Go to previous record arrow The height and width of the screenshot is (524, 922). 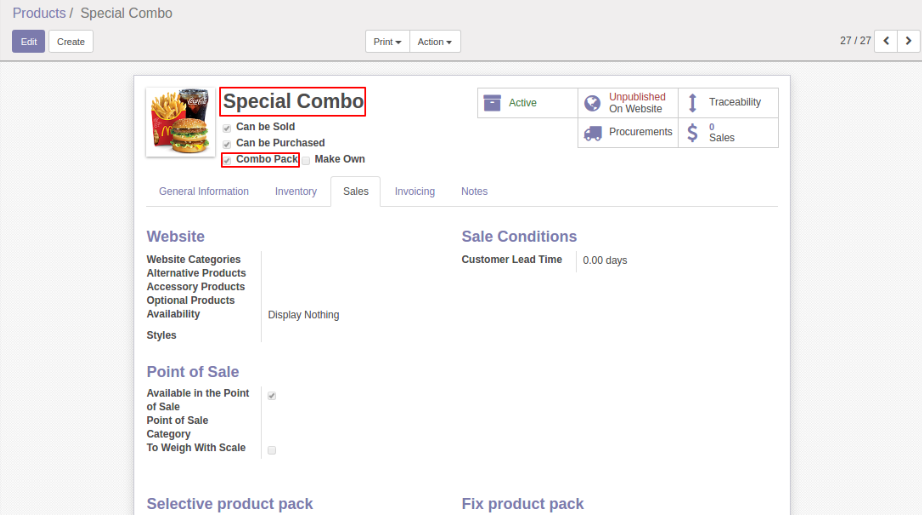pos(885,41)
